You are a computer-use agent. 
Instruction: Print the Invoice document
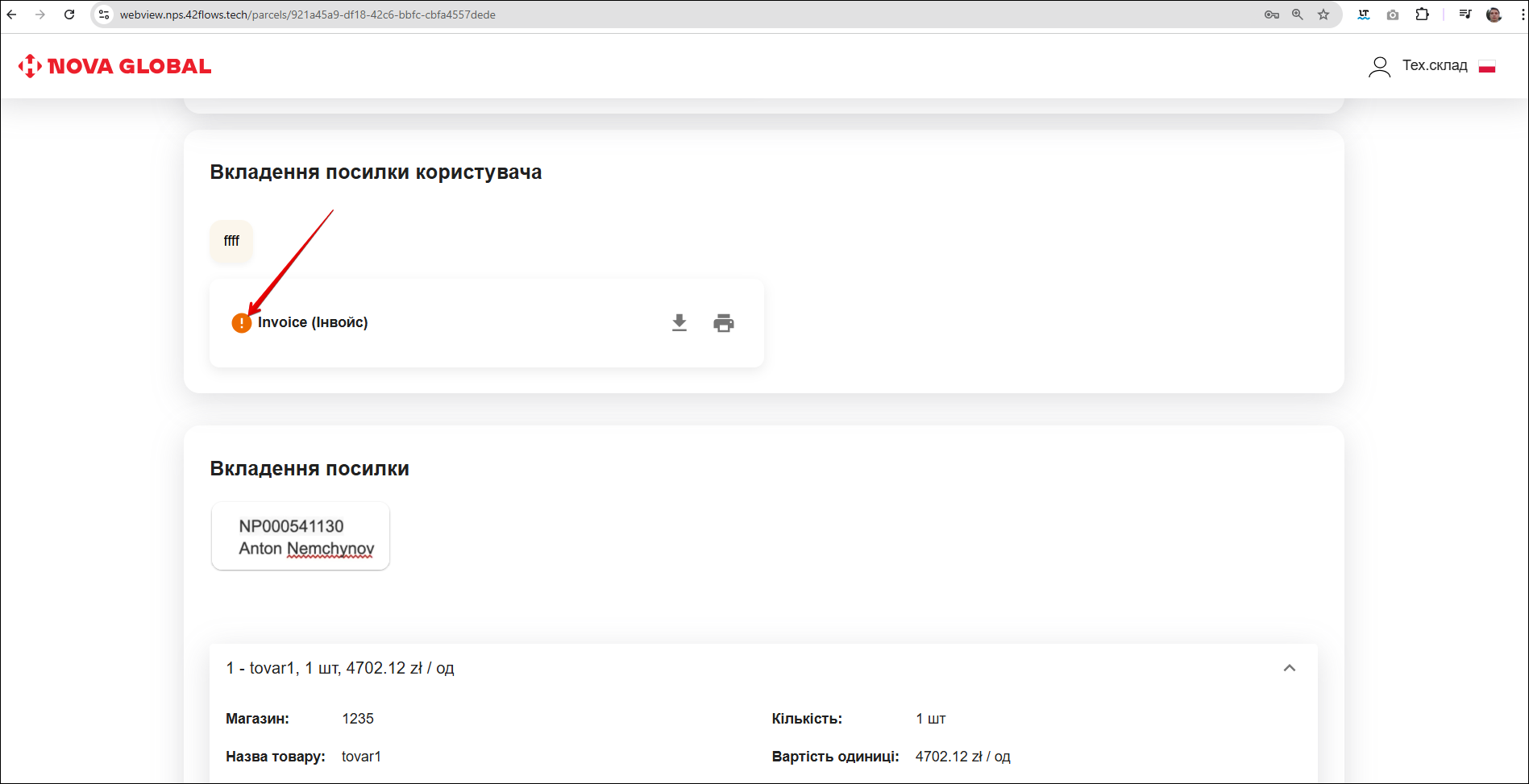(724, 323)
